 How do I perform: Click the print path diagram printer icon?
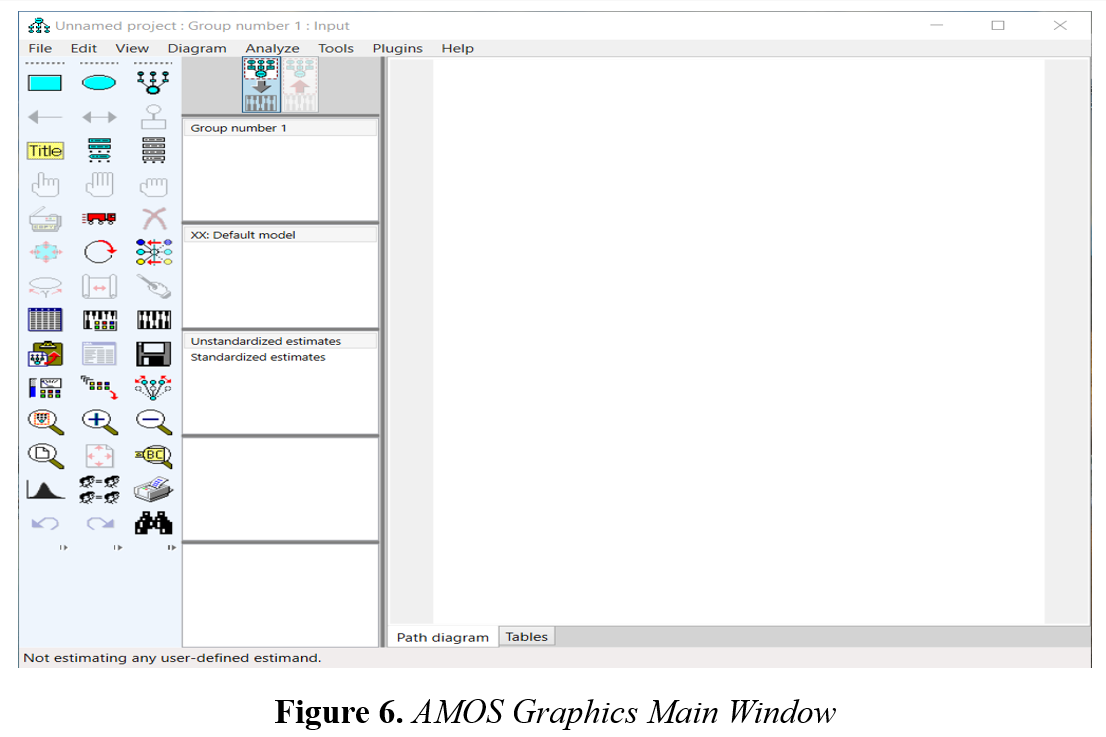[x=153, y=489]
